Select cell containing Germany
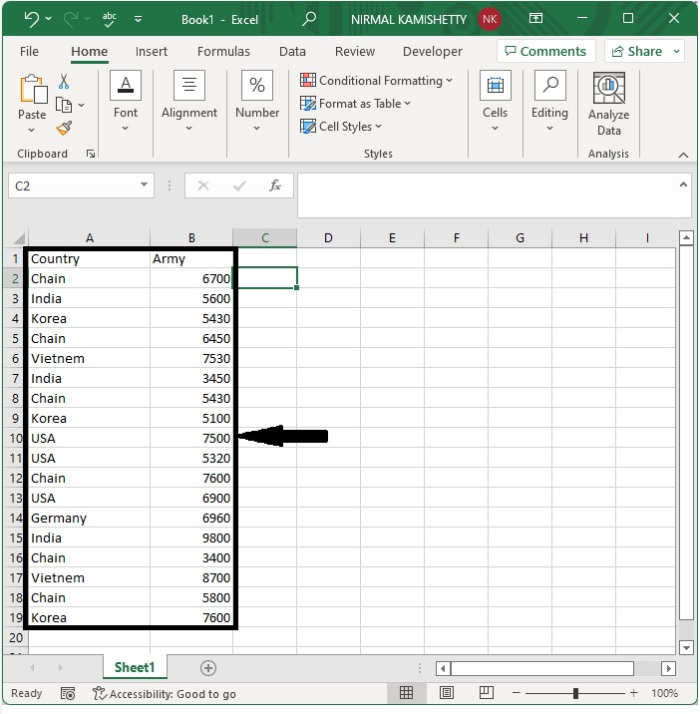Screen dimensions: 700x714 tap(89, 518)
